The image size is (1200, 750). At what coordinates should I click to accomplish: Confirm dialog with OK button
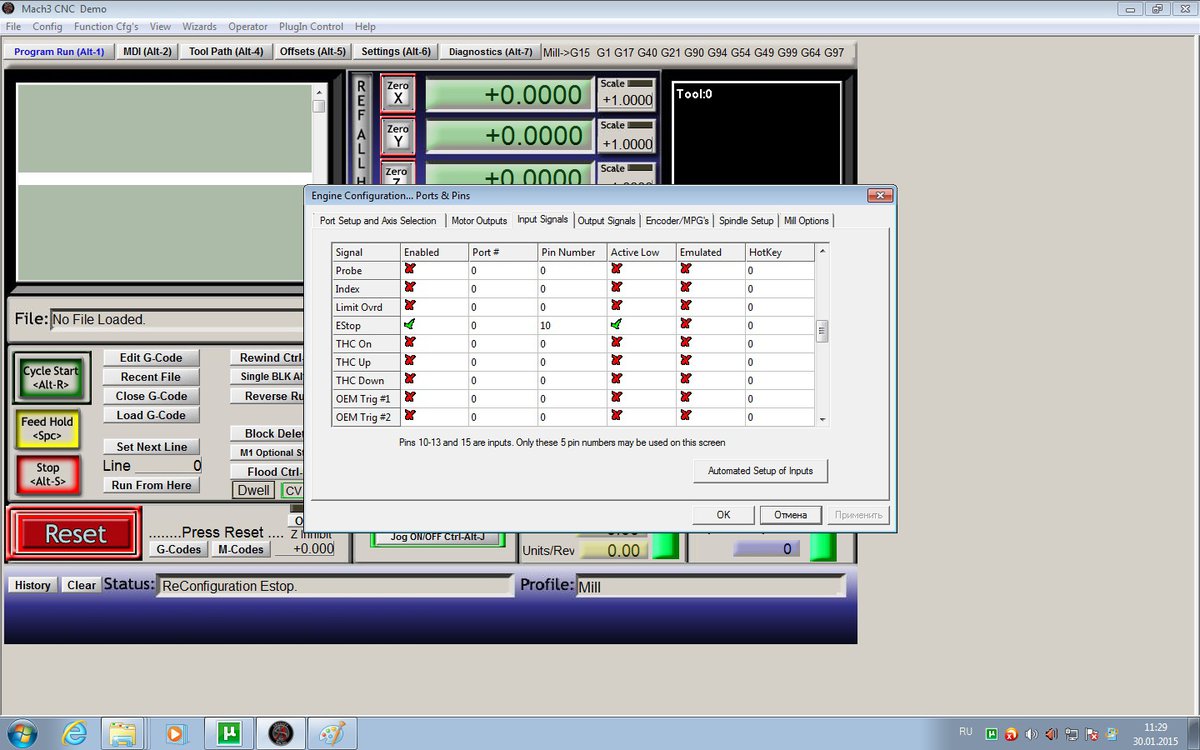pyautogui.click(x=723, y=515)
